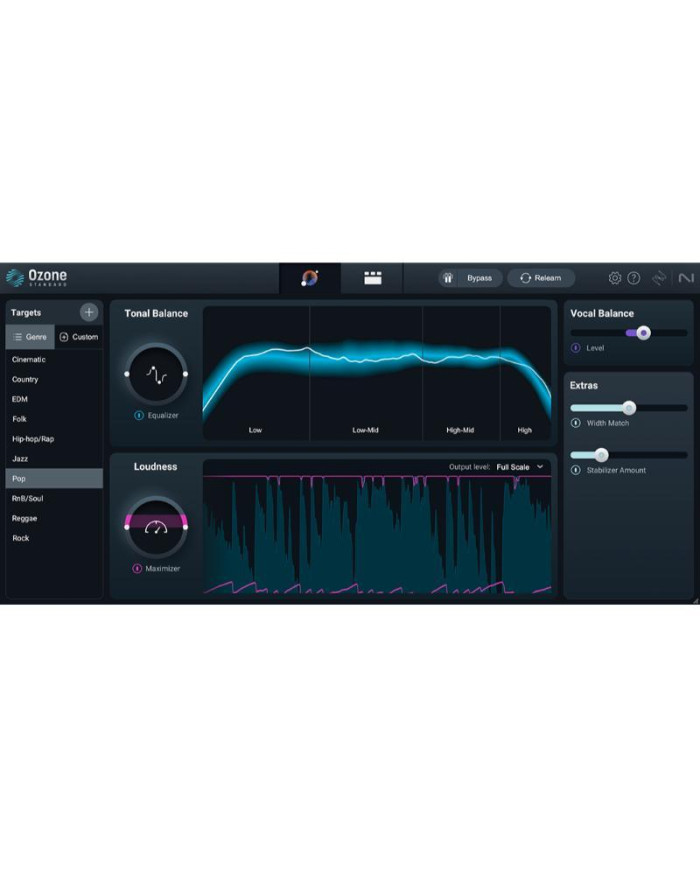Screen dimensions: 700x869
Task: Click the Bypass button
Action: click(x=479, y=278)
